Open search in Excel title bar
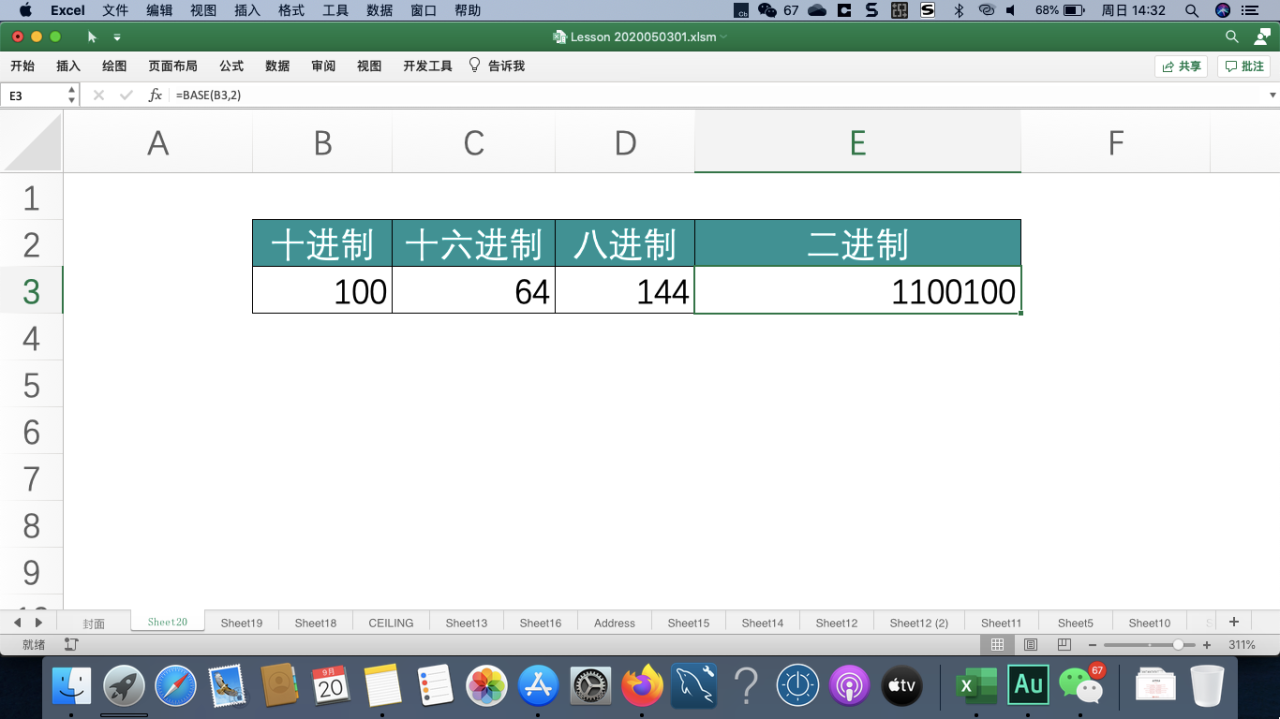Image resolution: width=1280 pixels, height=719 pixels. (1232, 37)
